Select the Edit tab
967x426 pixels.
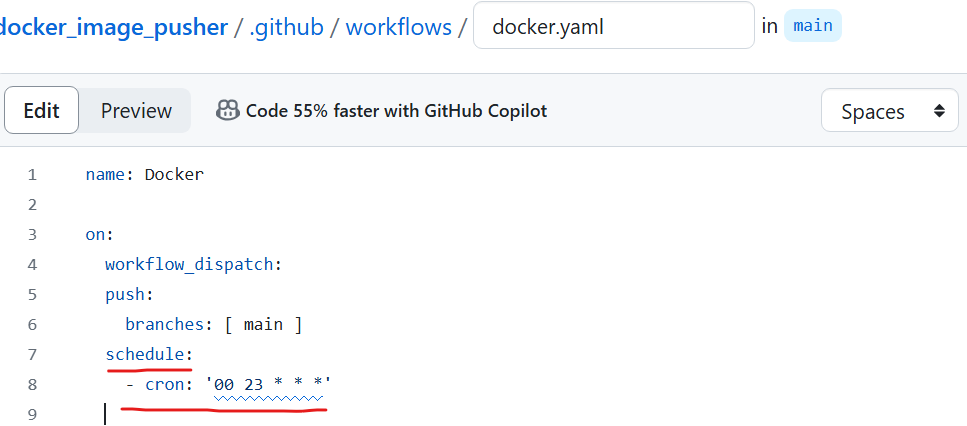click(x=41, y=110)
